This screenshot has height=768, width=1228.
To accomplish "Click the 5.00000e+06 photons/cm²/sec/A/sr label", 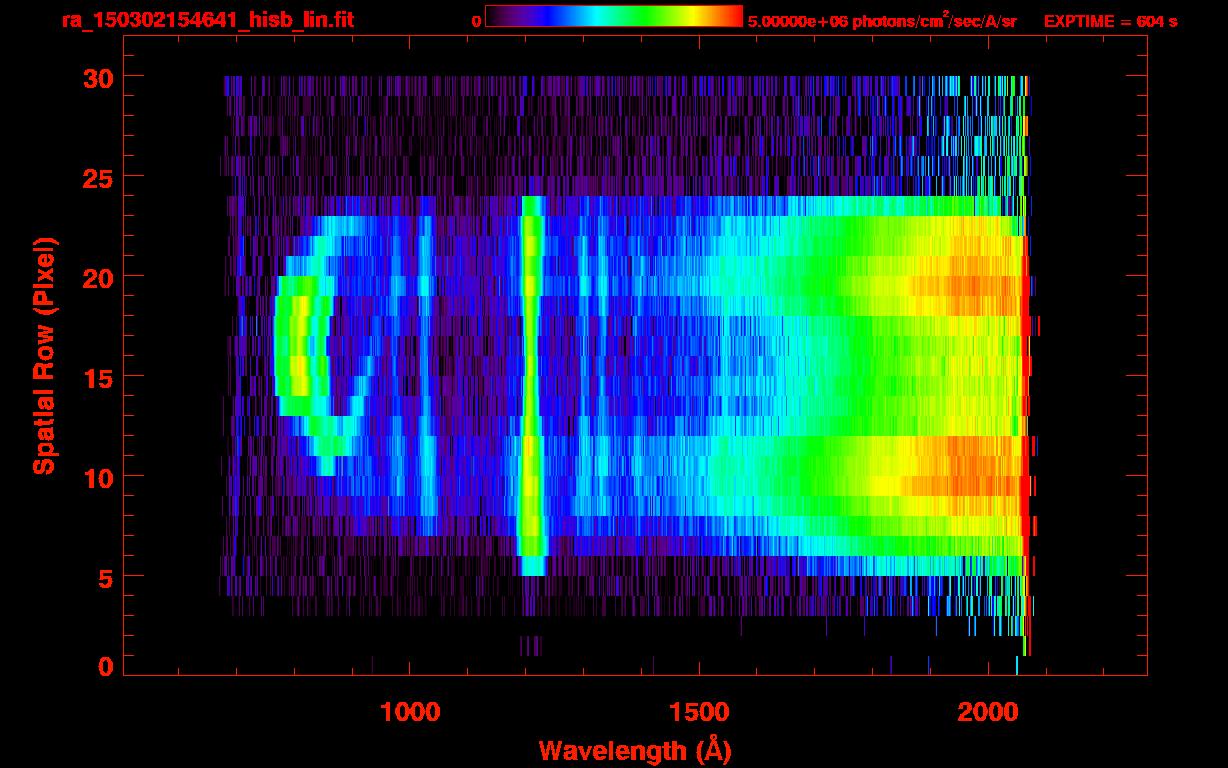I will coord(882,21).
